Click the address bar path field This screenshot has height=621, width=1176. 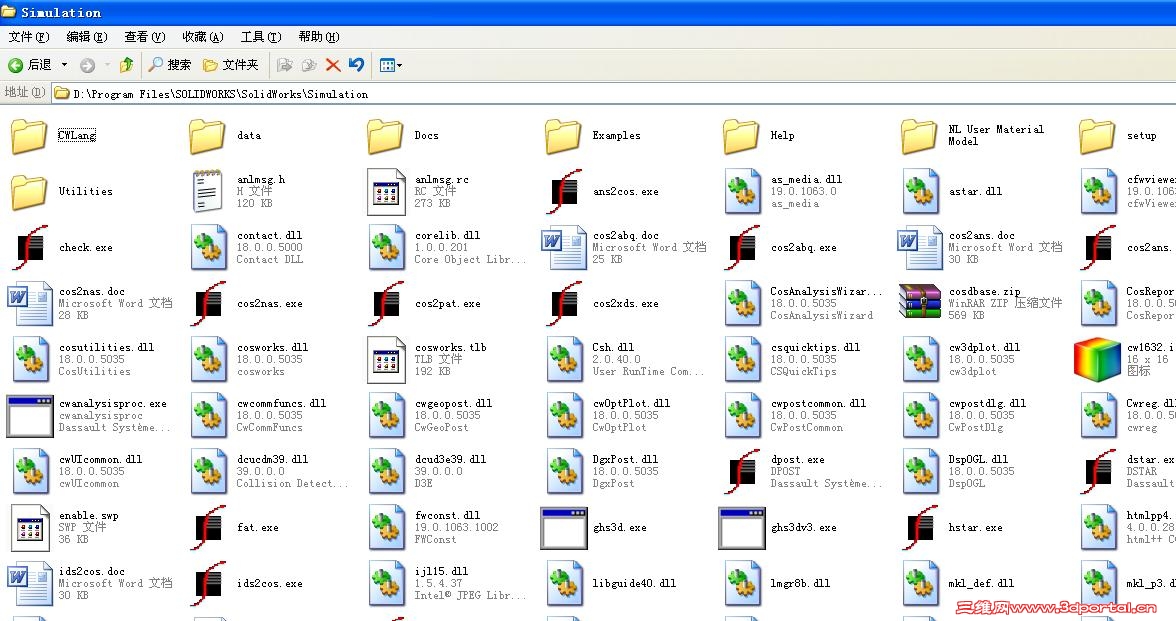(614, 94)
